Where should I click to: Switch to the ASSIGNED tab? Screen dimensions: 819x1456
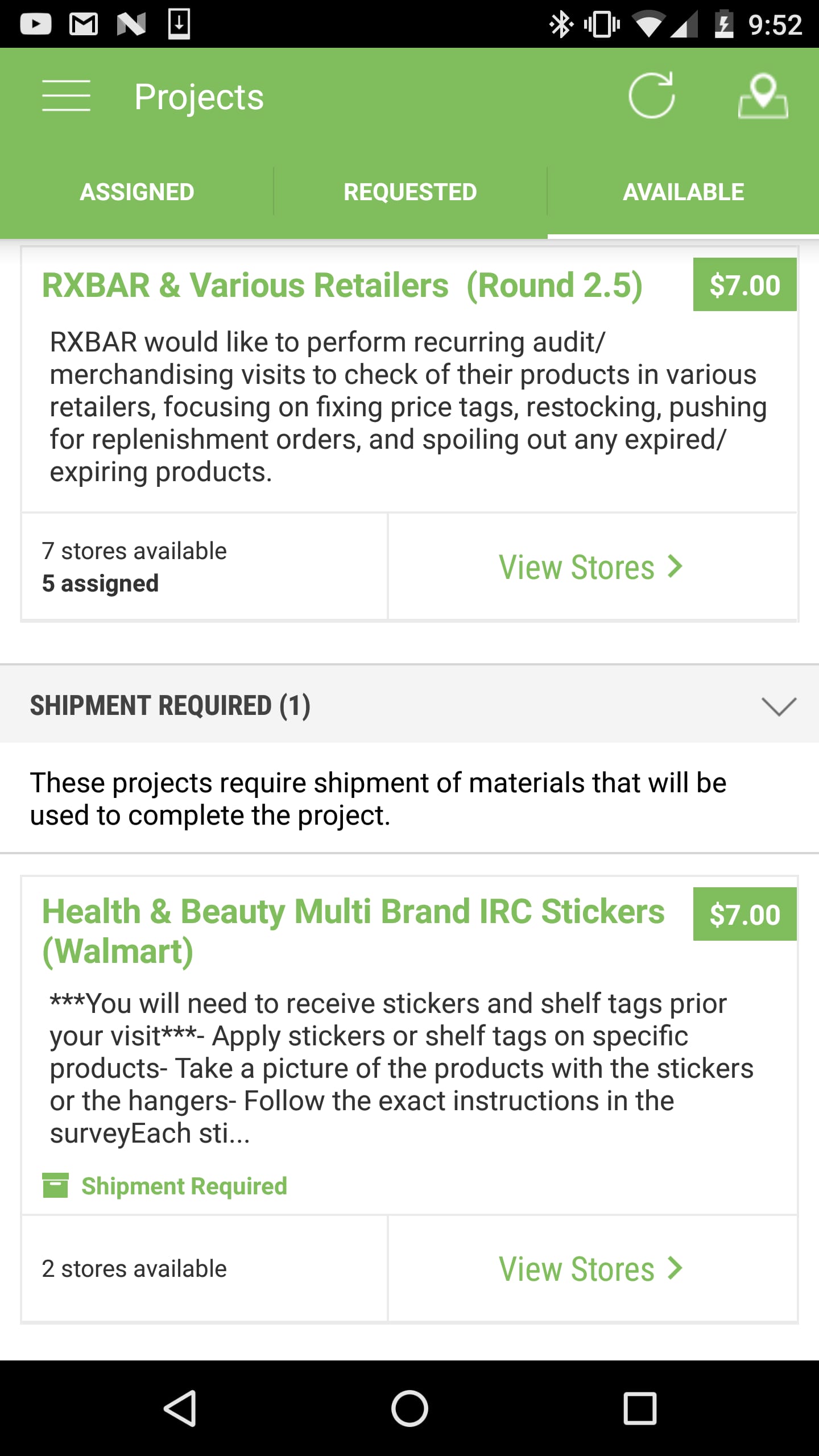136,192
